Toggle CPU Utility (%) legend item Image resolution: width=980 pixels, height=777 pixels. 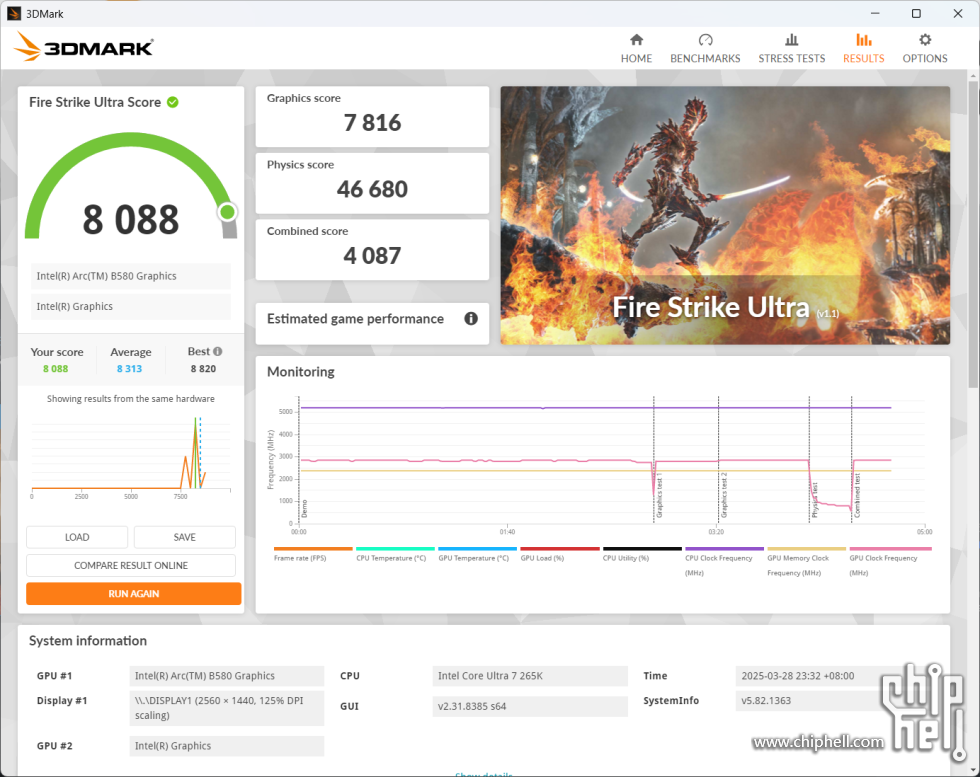pos(641,554)
